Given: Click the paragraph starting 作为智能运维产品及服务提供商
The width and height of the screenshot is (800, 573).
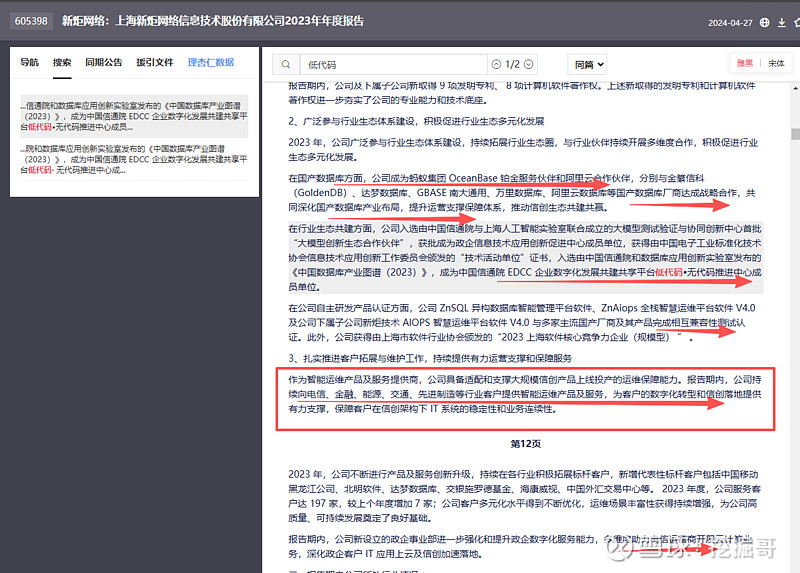Looking at the screenshot, I should tap(525, 394).
